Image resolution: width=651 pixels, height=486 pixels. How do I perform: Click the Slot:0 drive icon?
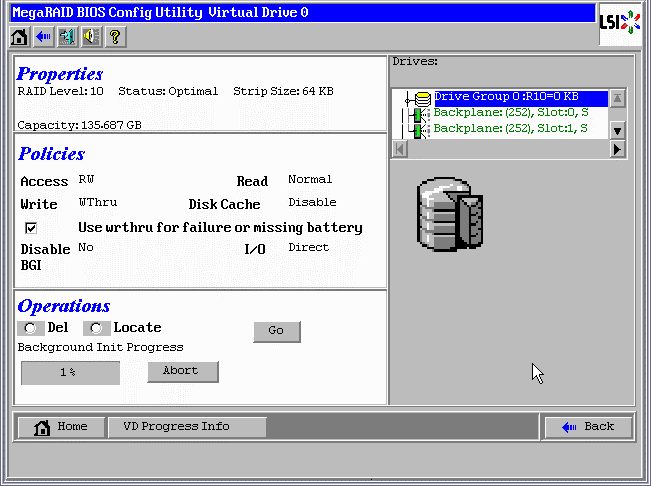[x=419, y=115]
